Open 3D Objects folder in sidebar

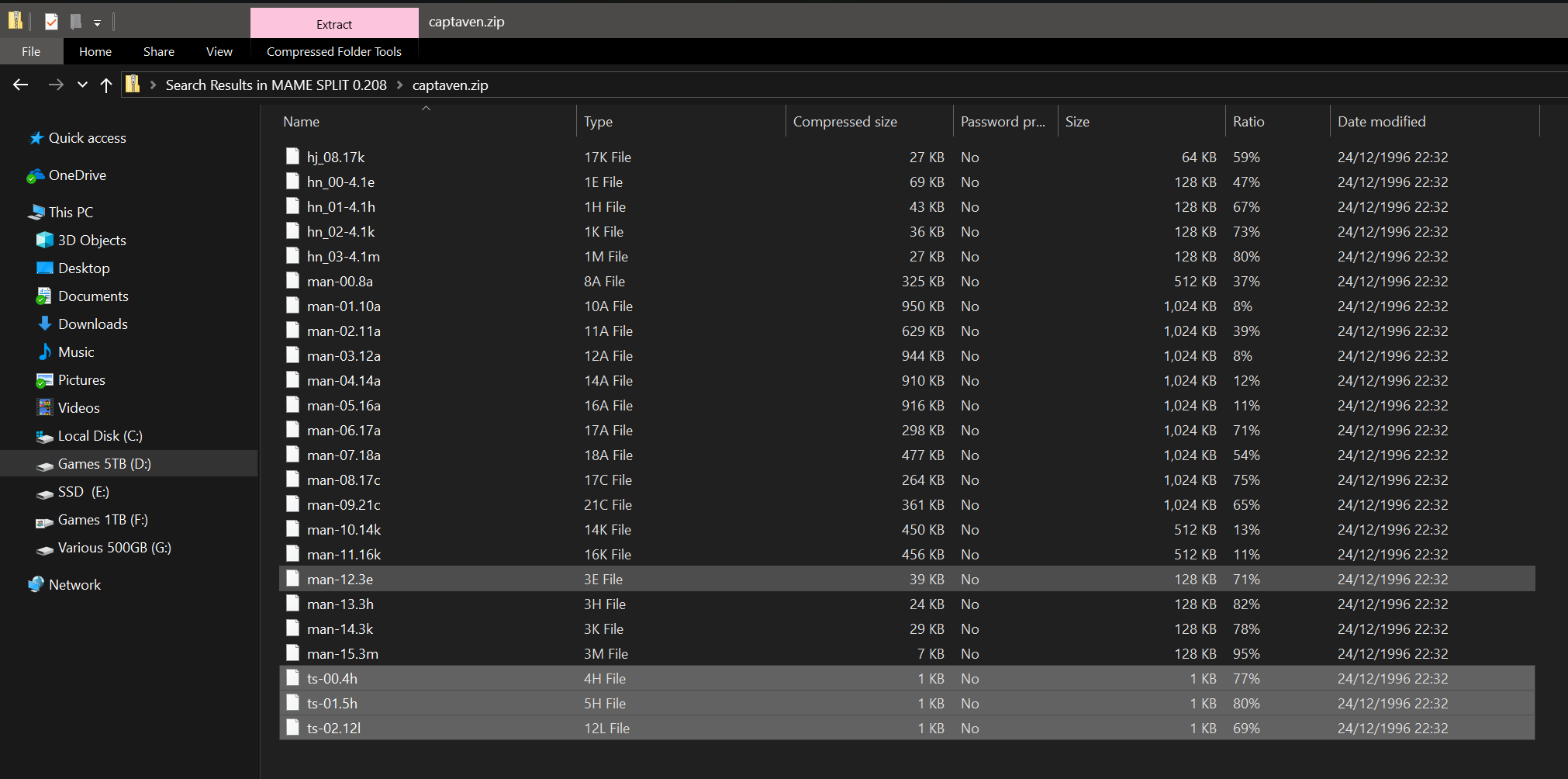[92, 240]
